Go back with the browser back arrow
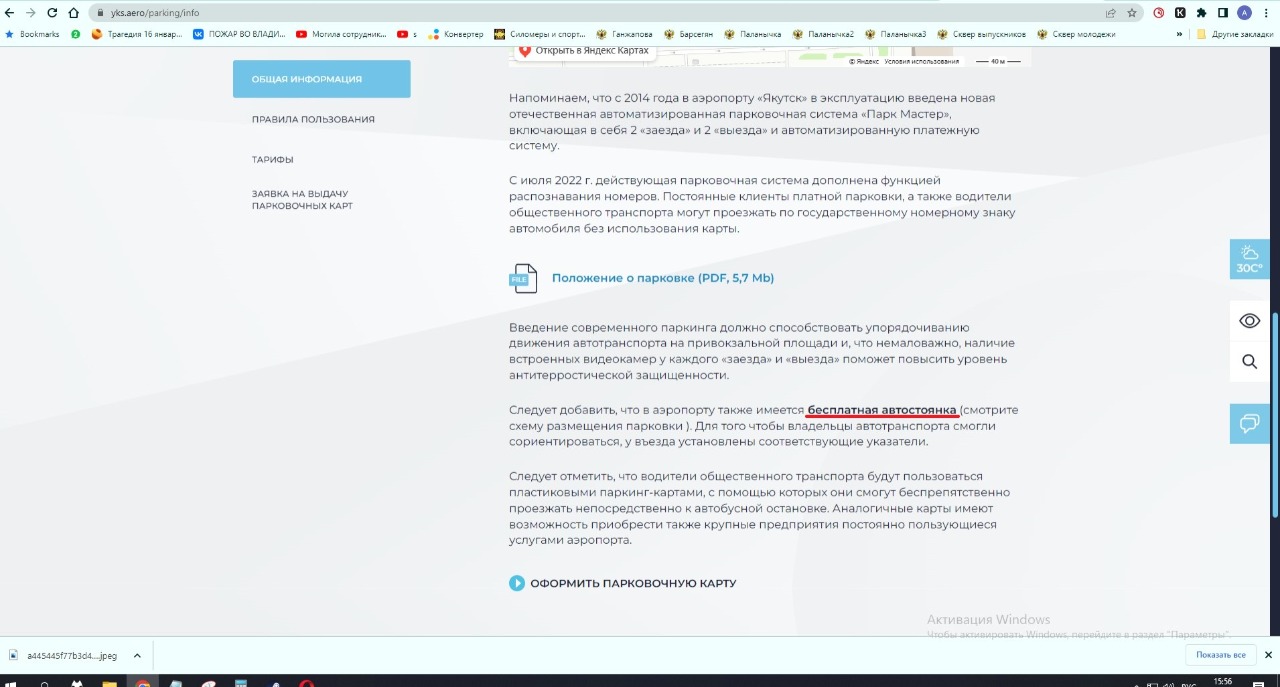The width and height of the screenshot is (1280, 687). (10, 13)
